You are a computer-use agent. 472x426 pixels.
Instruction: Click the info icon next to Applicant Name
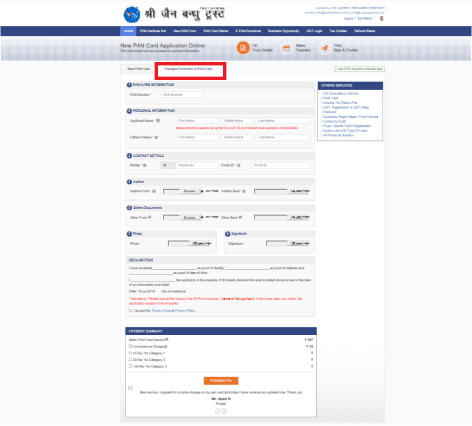point(158,121)
